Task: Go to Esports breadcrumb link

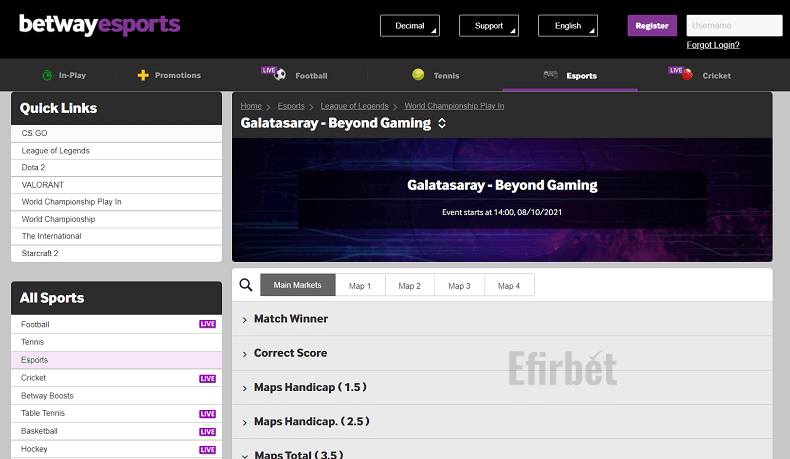Action: pyautogui.click(x=291, y=106)
